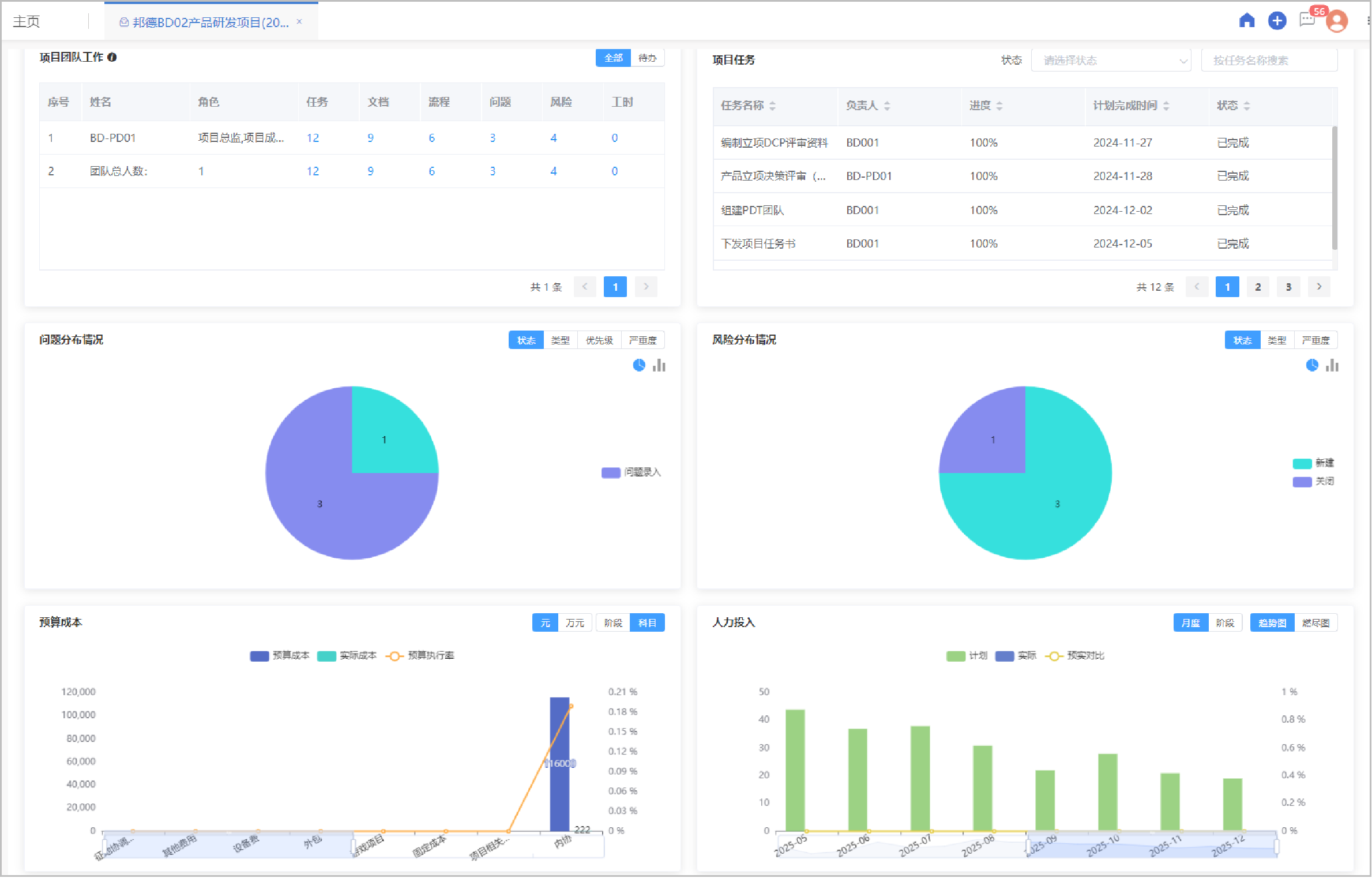Click the home icon in top bar
This screenshot has height=878, width=1372.
[x=1247, y=21]
